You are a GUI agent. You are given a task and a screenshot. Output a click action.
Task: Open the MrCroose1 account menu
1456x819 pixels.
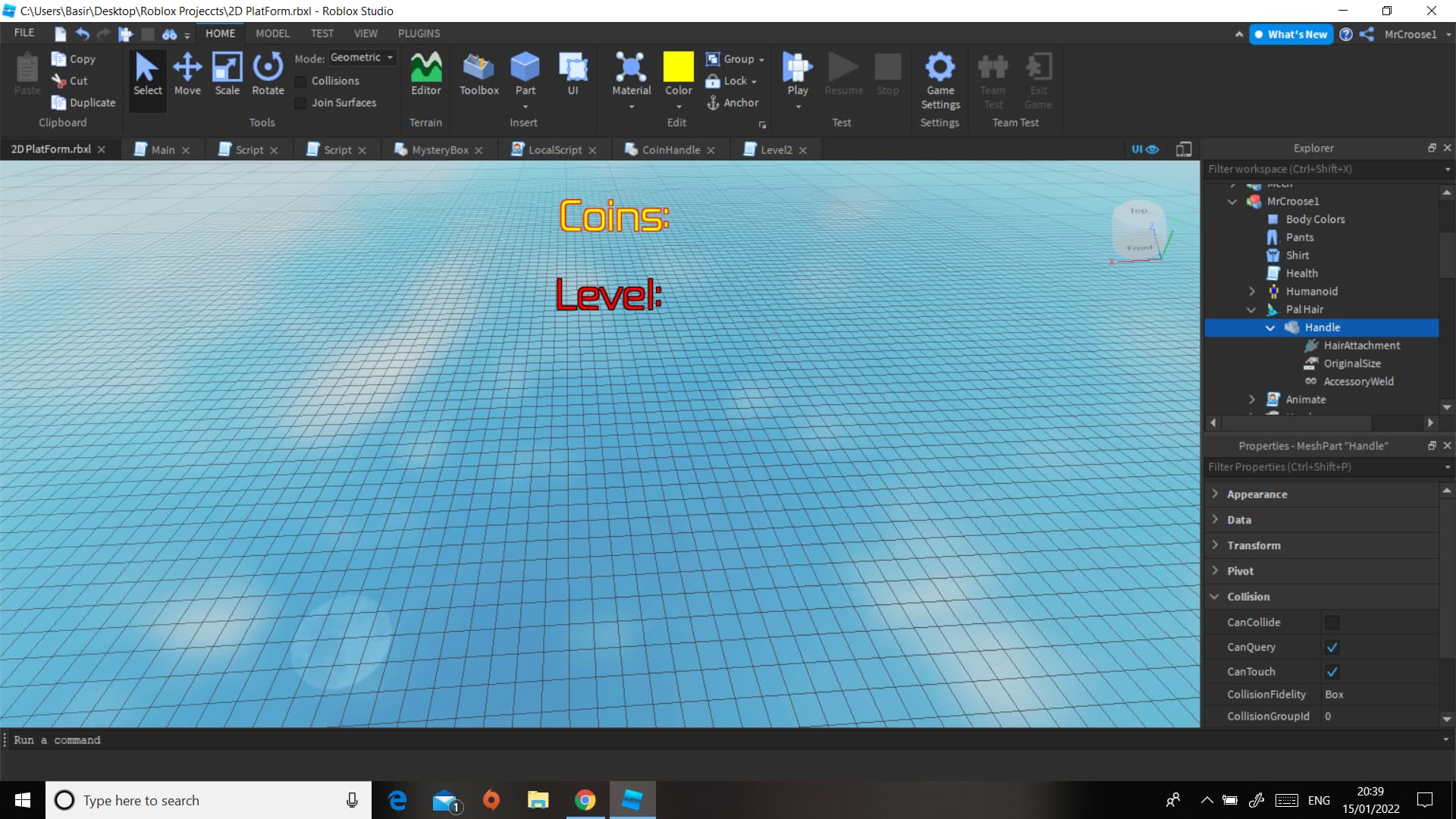(1417, 34)
